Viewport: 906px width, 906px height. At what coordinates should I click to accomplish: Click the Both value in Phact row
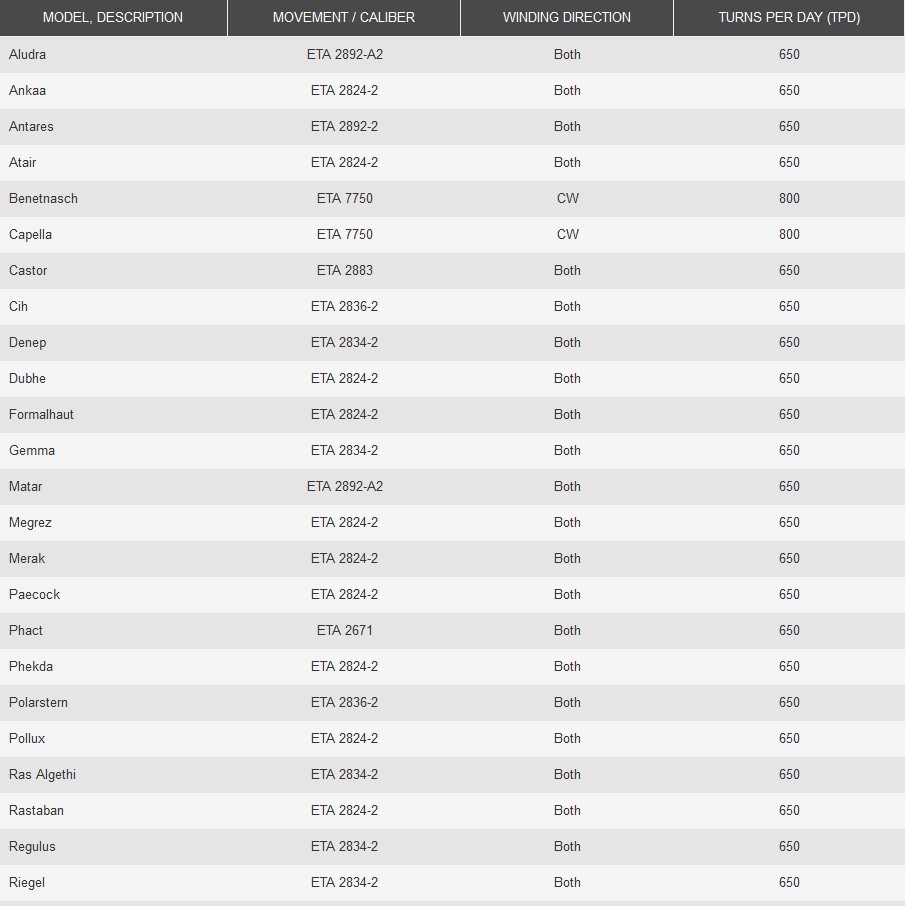[567, 630]
